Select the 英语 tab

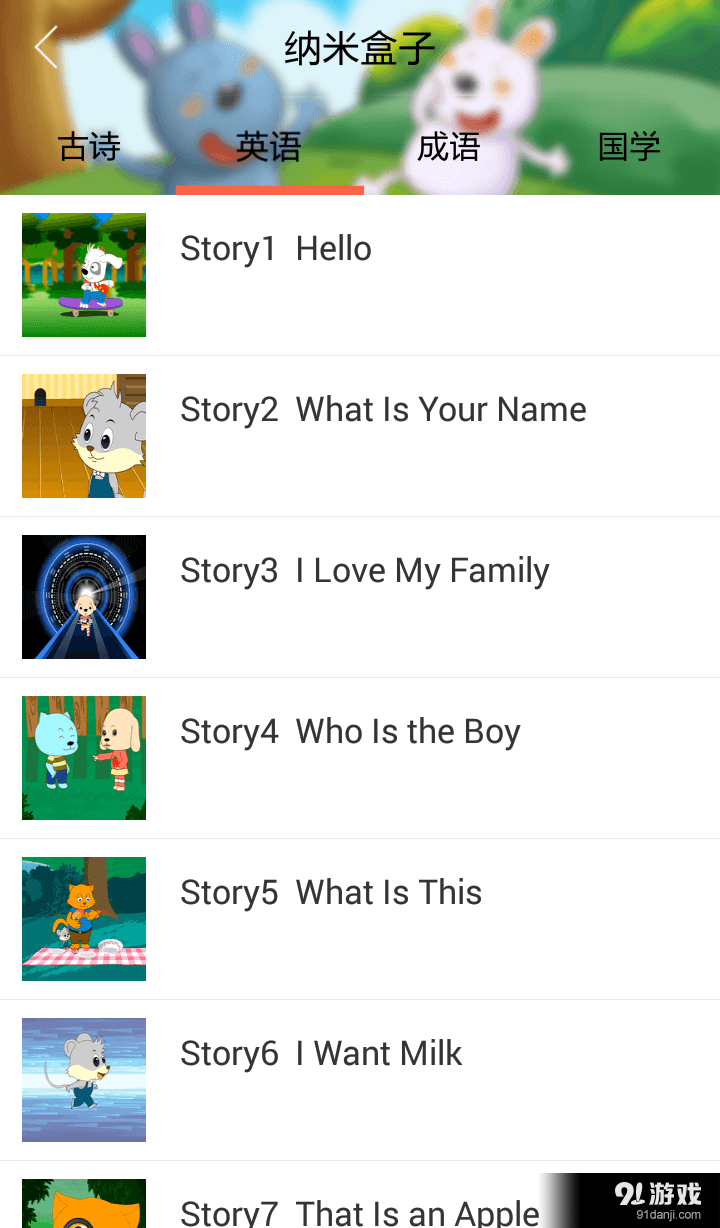tap(268, 147)
